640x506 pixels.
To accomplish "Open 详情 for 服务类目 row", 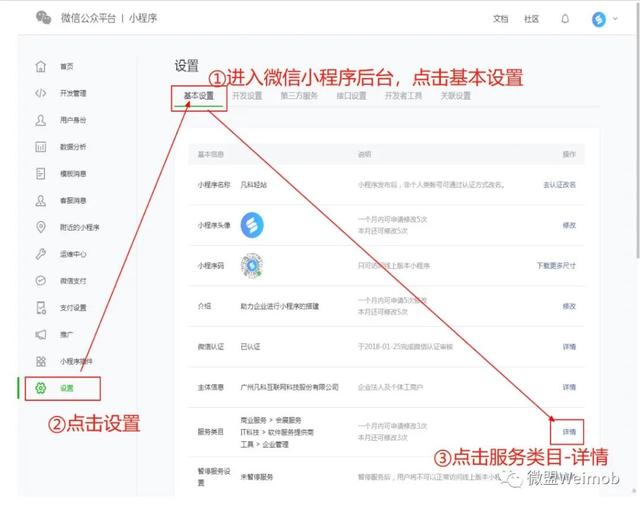I will (x=569, y=432).
